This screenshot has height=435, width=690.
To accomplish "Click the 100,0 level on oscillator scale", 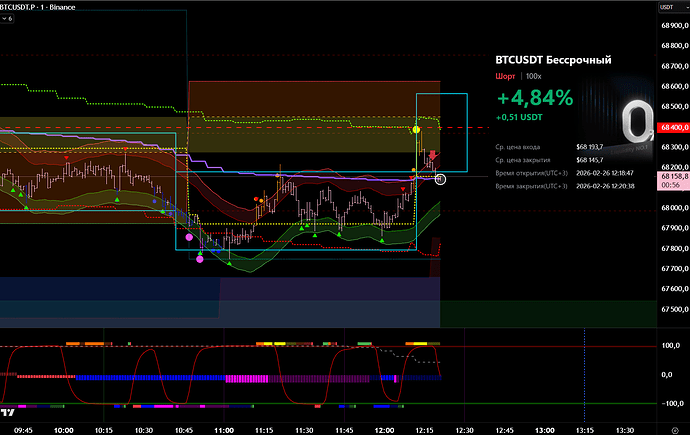I will point(669,345).
